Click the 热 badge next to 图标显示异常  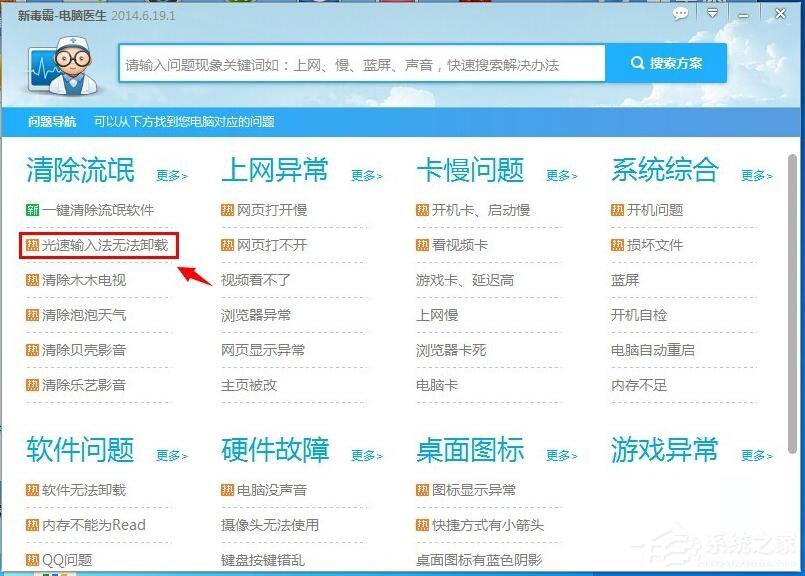[424, 489]
